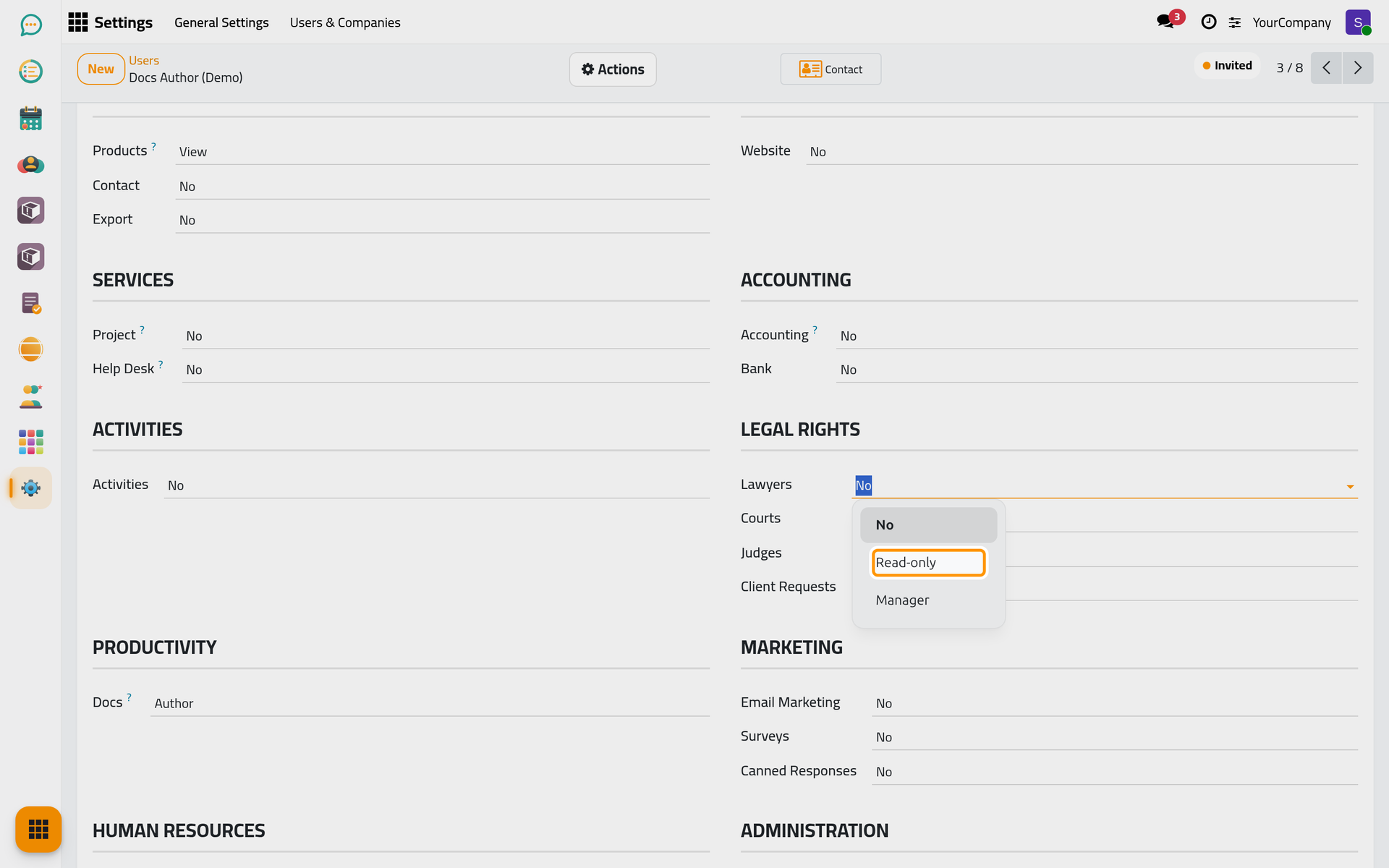Open the Settings gear in sidebar
Image resolution: width=1389 pixels, height=868 pixels.
pos(30,488)
